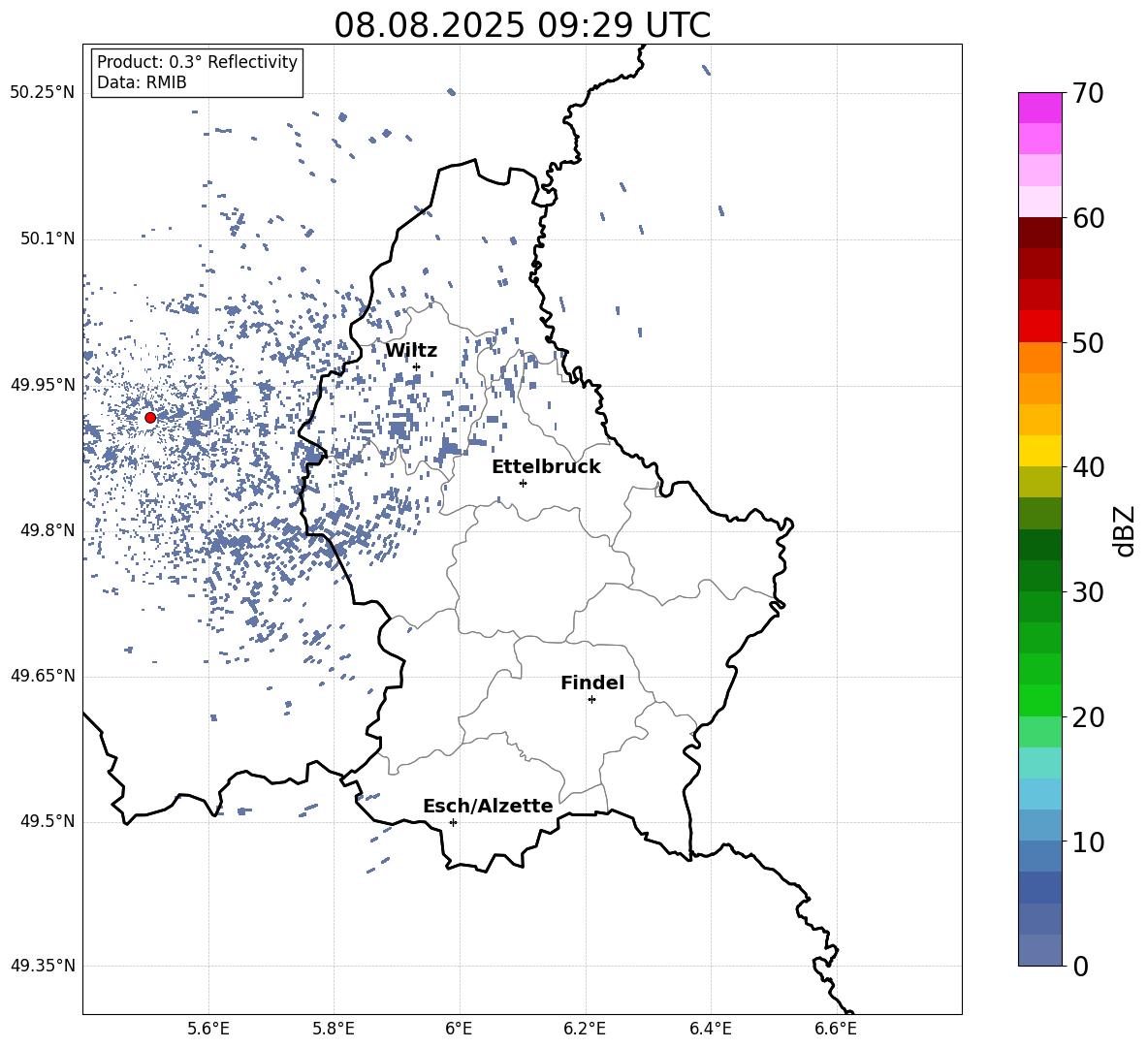Click the 6°E longitude label
Screen dimensions: 1148x1048
coord(459,1029)
